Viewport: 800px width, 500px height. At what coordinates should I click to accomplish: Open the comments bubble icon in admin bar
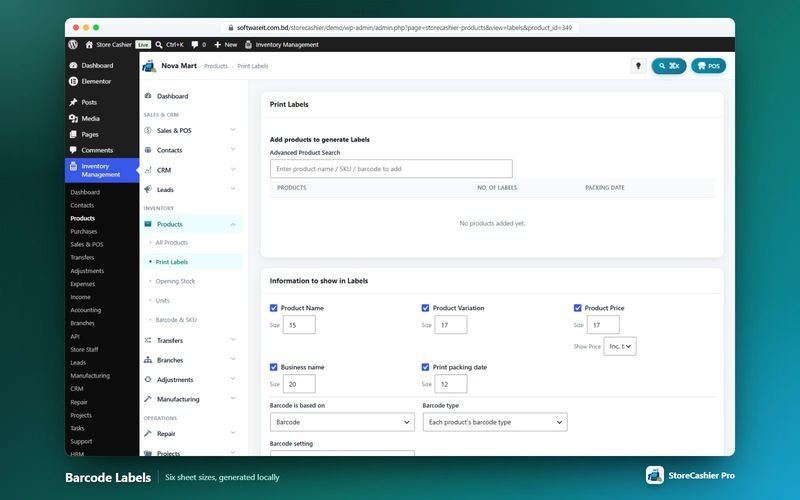point(194,44)
